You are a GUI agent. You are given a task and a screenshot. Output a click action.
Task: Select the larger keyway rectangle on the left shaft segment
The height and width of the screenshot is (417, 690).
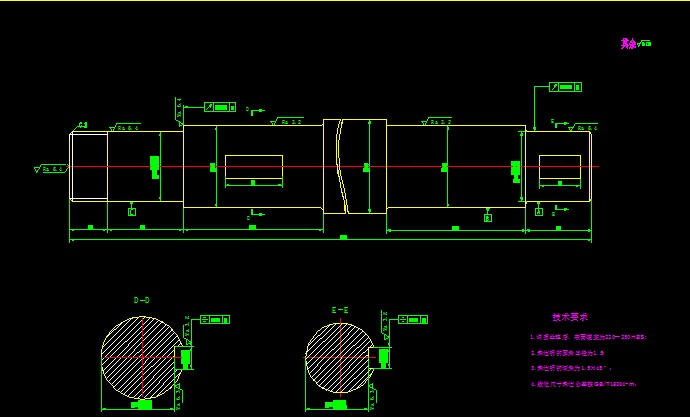[254, 167]
